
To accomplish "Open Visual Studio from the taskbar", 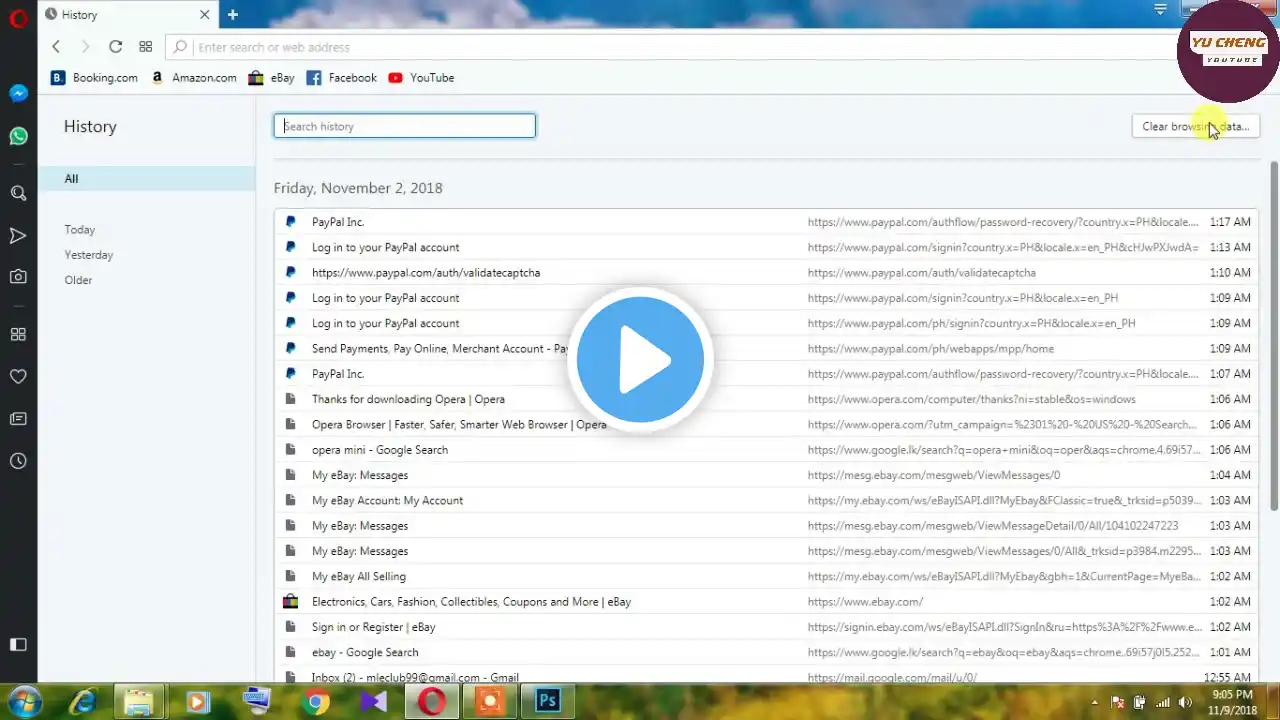I will coord(374,701).
